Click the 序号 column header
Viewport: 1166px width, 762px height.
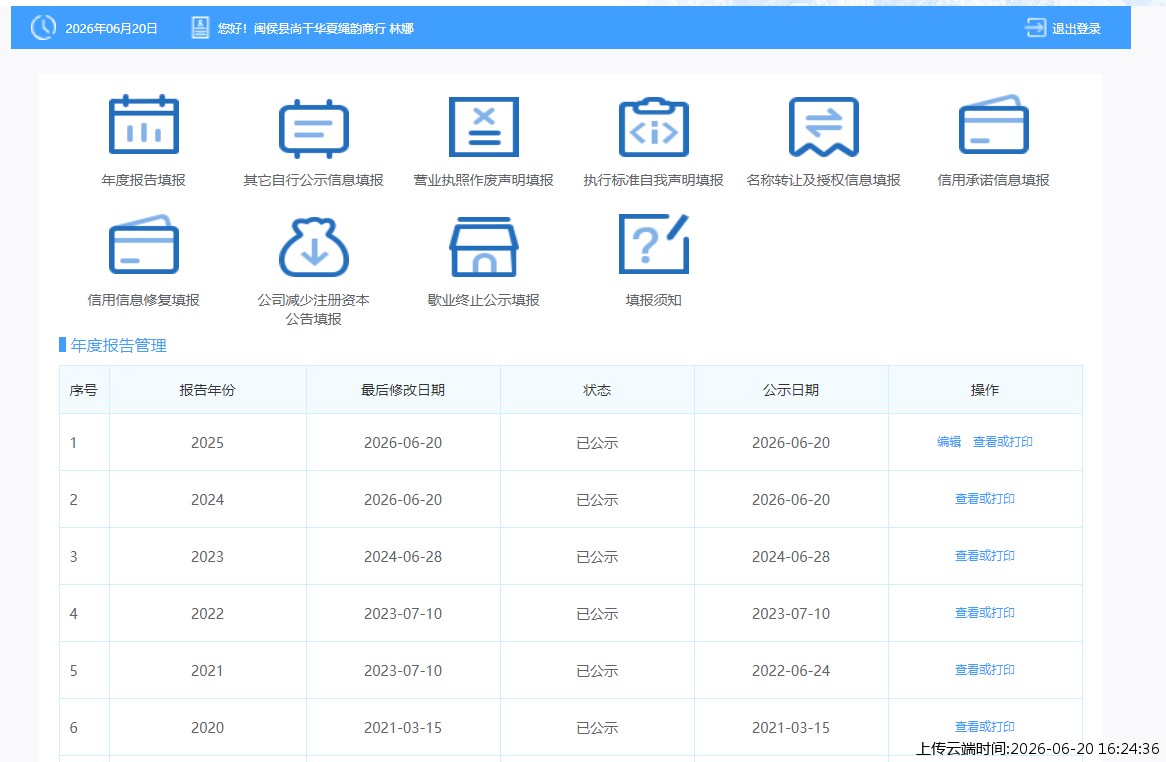[83, 390]
